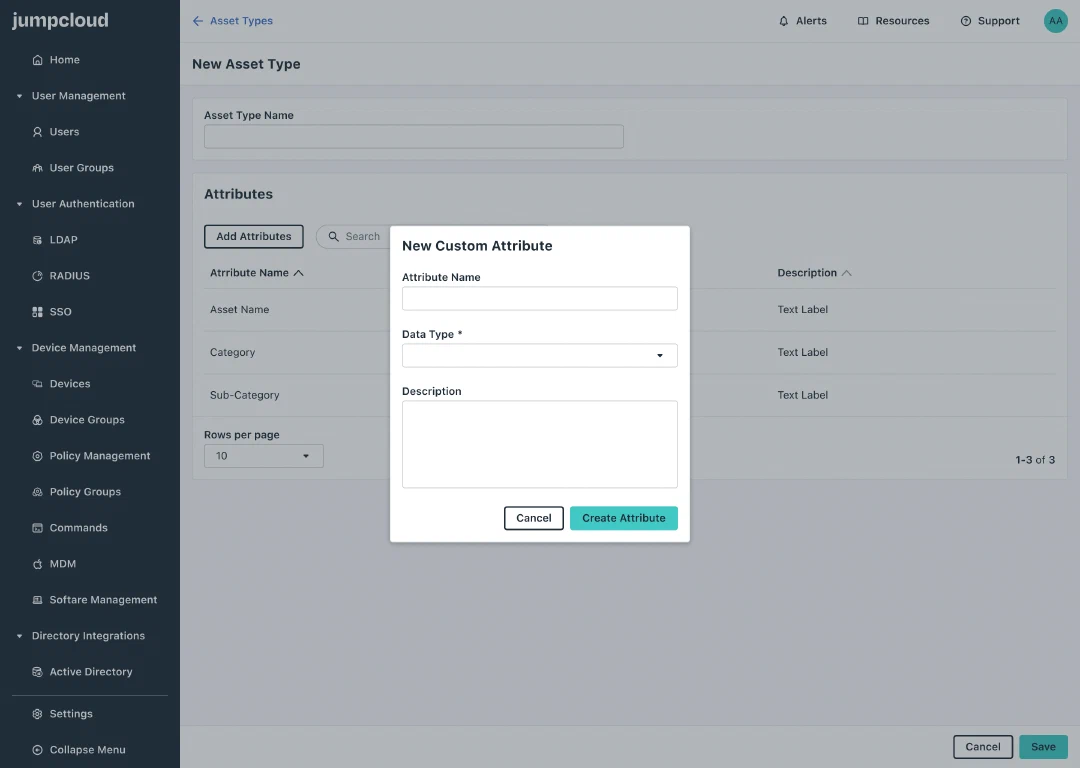Screen dimensions: 1080x768
Task: Open the Rows per page dropdown
Action: pyautogui.click(x=263, y=456)
